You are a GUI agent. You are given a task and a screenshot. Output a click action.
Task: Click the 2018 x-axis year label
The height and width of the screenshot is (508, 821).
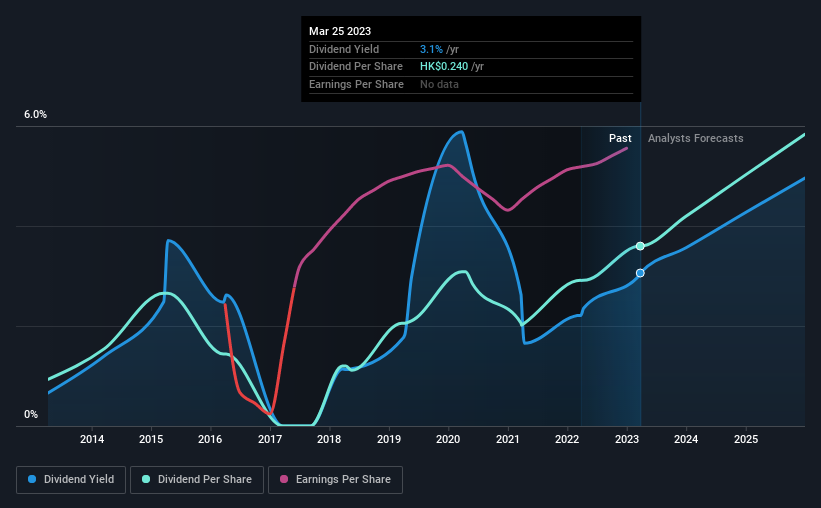(x=329, y=439)
